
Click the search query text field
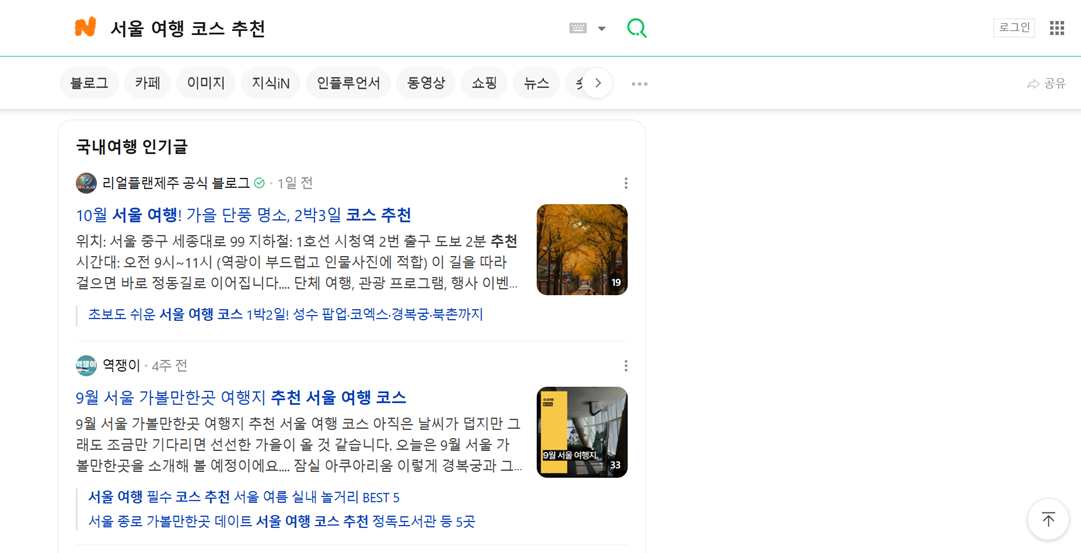pos(330,28)
